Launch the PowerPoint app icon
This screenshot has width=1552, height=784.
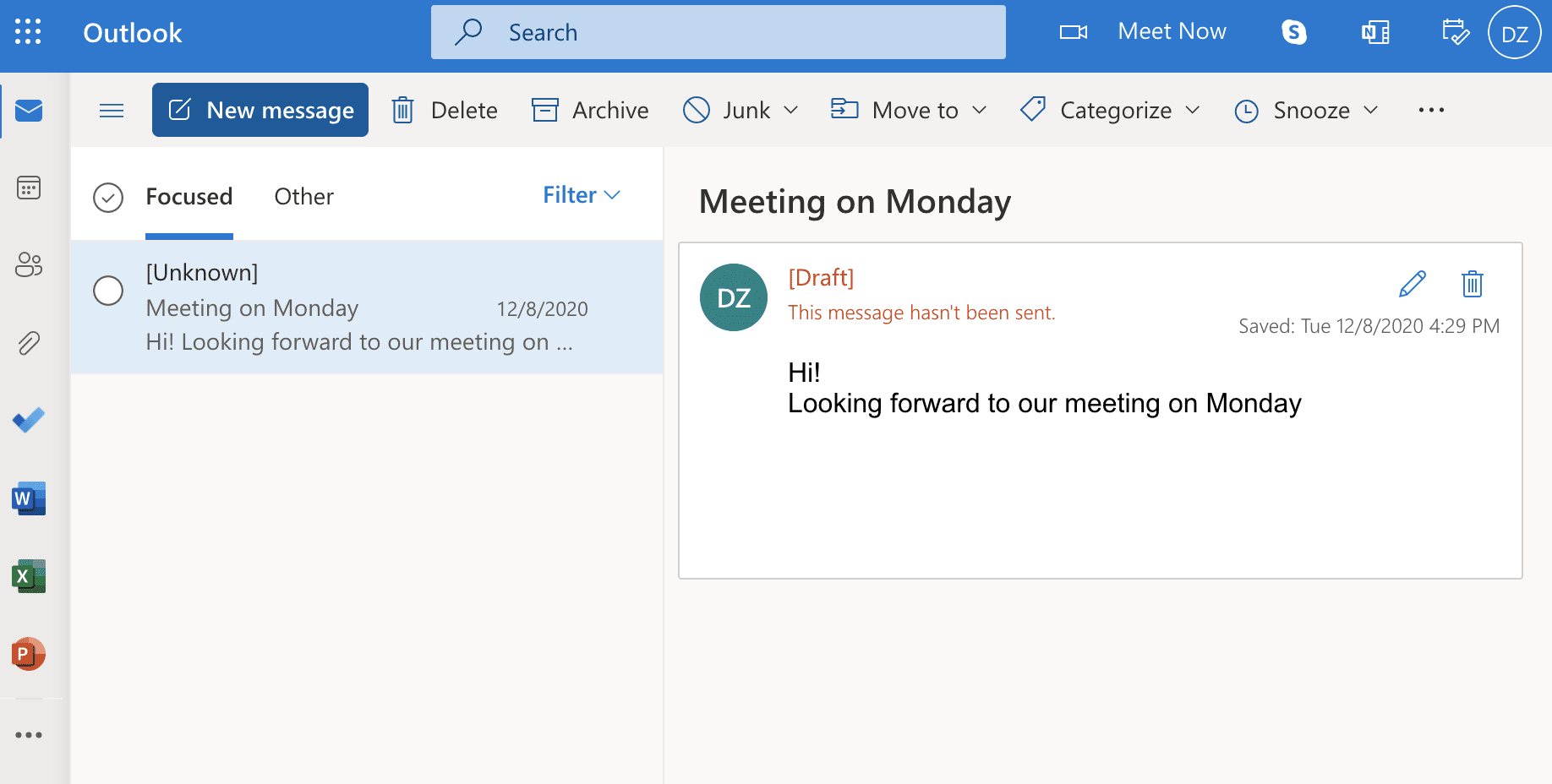(x=29, y=654)
